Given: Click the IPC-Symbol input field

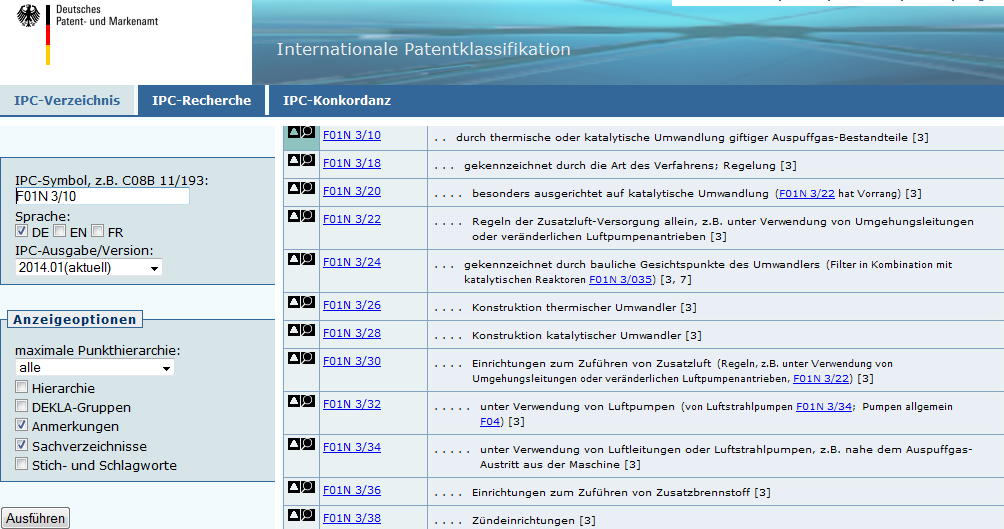Looking at the screenshot, I should click(x=102, y=197).
